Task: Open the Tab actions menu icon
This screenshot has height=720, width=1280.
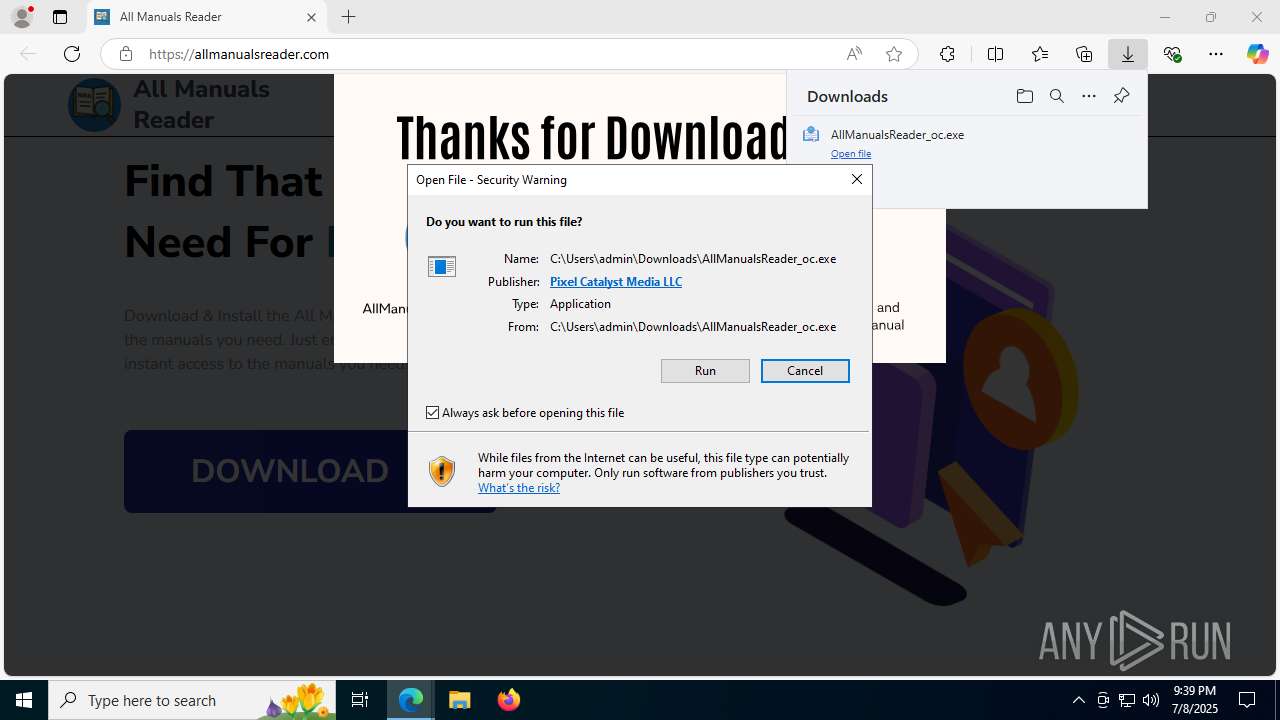Action: pyautogui.click(x=60, y=17)
